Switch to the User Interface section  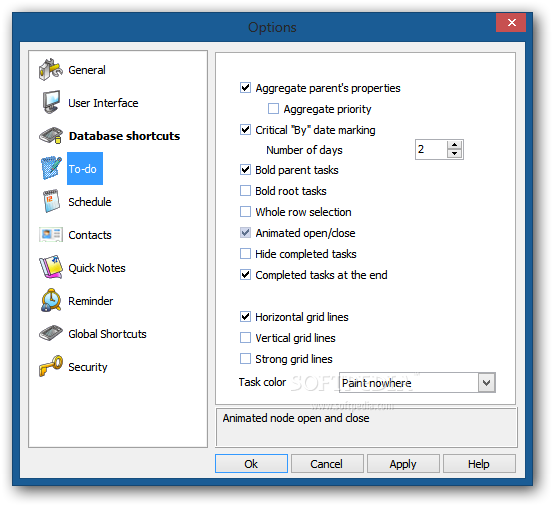(103, 103)
